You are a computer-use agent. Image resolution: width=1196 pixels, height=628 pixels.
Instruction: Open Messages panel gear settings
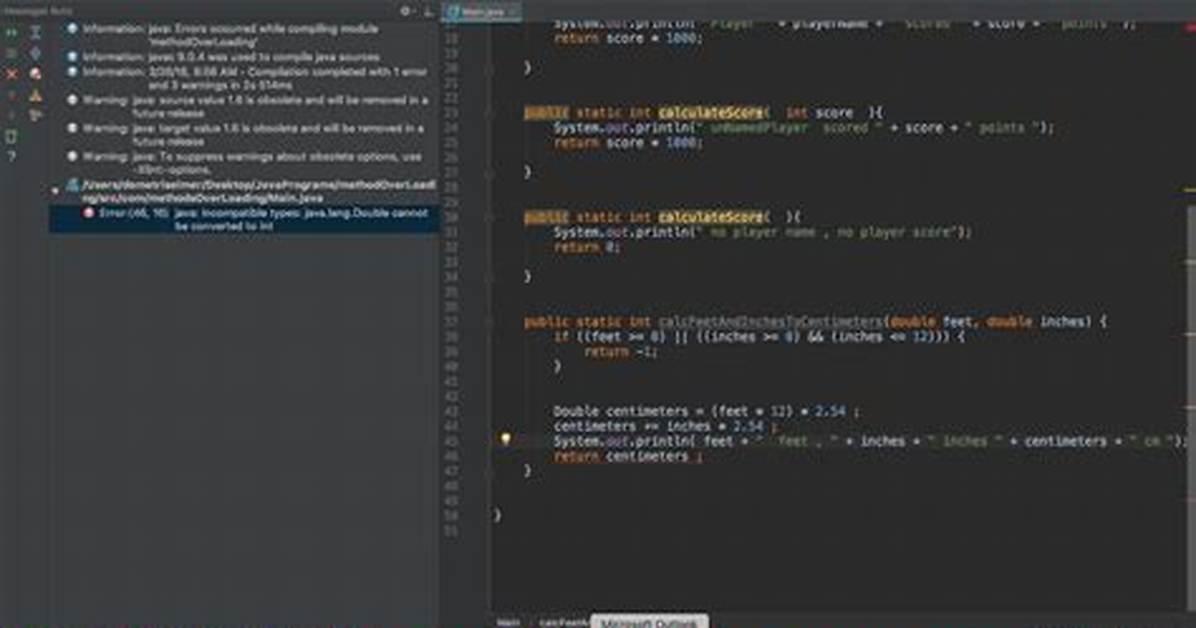[x=405, y=11]
